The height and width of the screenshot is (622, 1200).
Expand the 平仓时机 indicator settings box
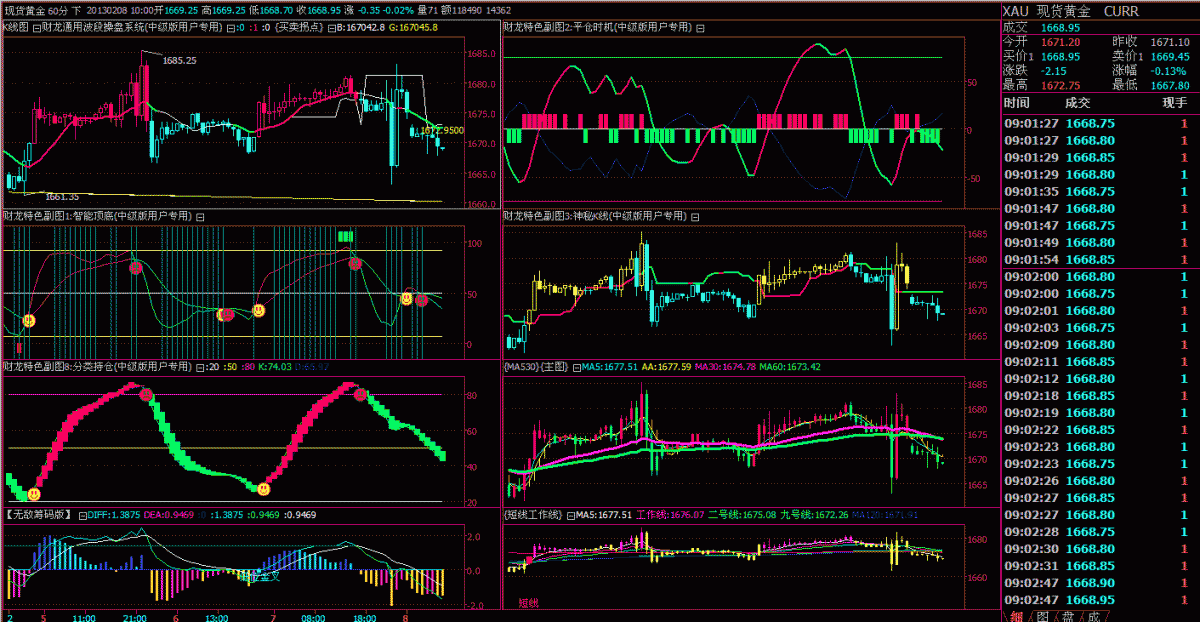698,27
